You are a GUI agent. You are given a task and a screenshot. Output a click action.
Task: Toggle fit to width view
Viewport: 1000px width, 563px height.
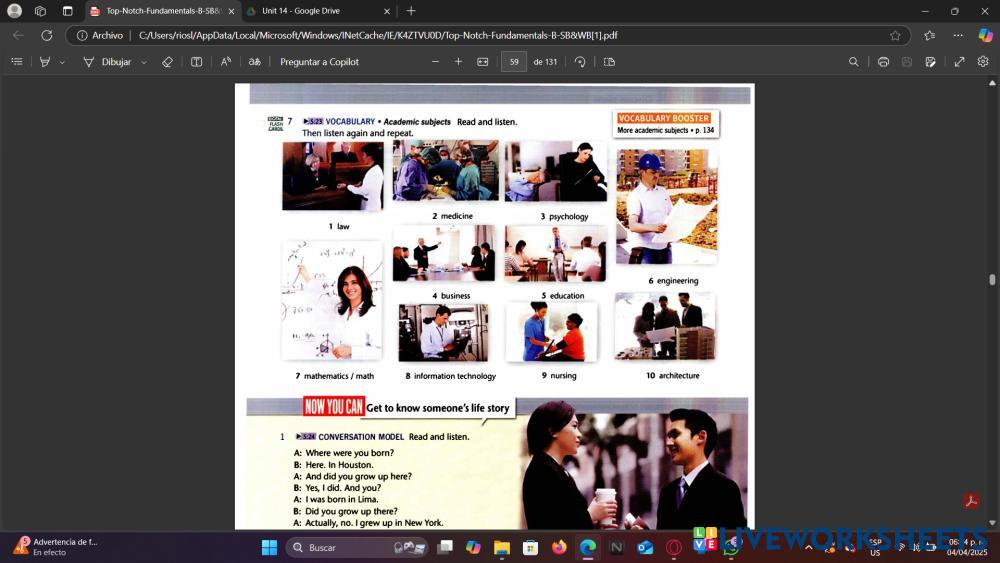pos(483,62)
